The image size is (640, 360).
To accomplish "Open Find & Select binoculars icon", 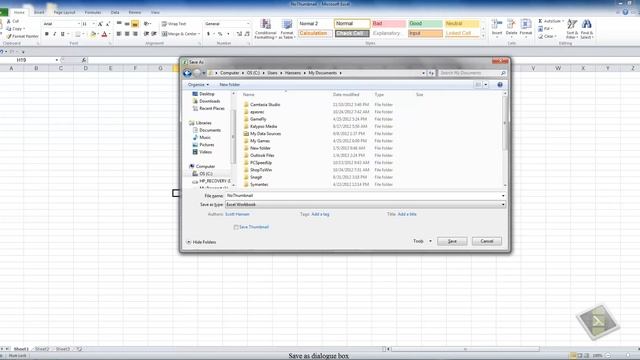I will 587,29.
